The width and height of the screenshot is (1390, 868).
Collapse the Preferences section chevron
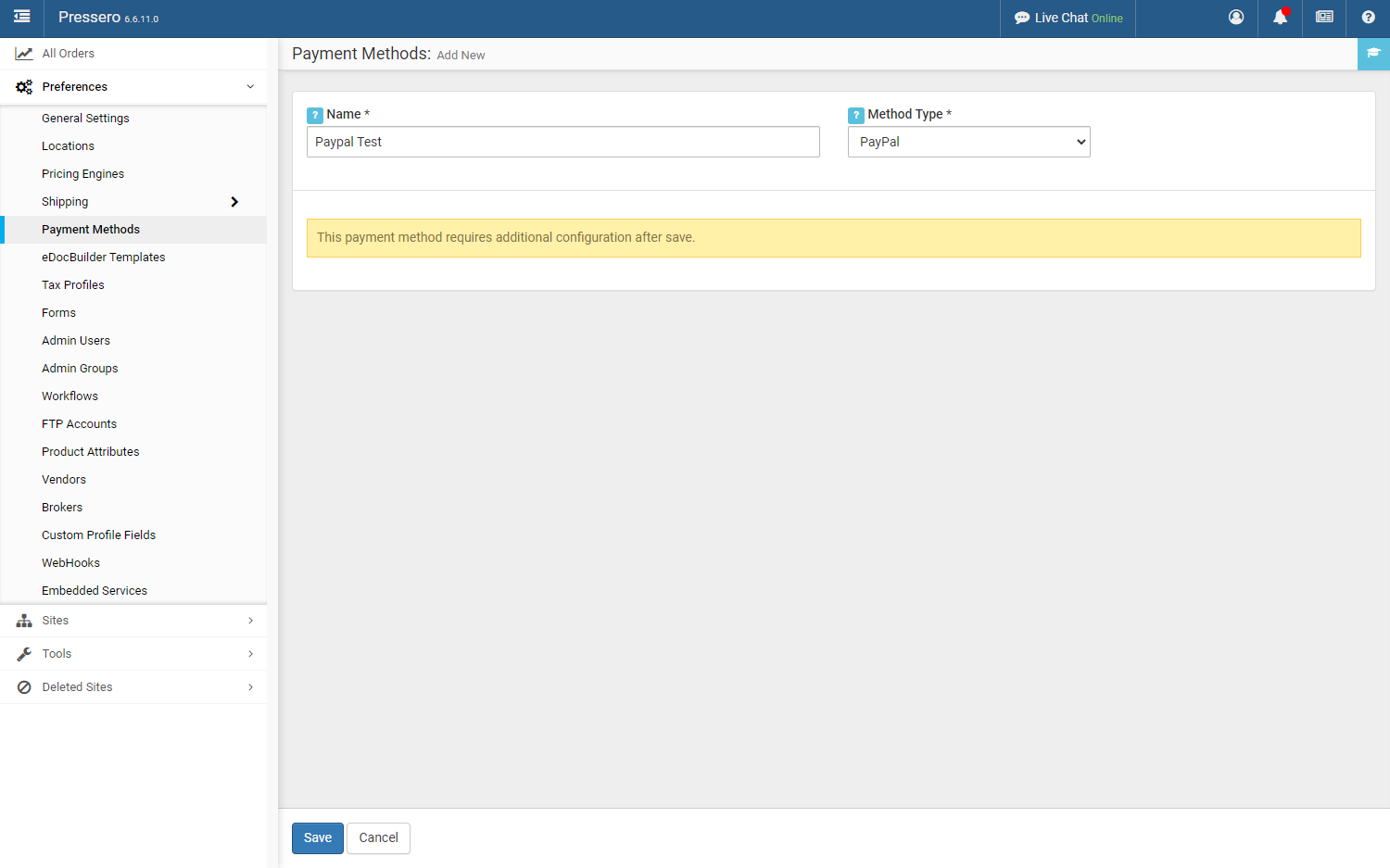(x=250, y=87)
